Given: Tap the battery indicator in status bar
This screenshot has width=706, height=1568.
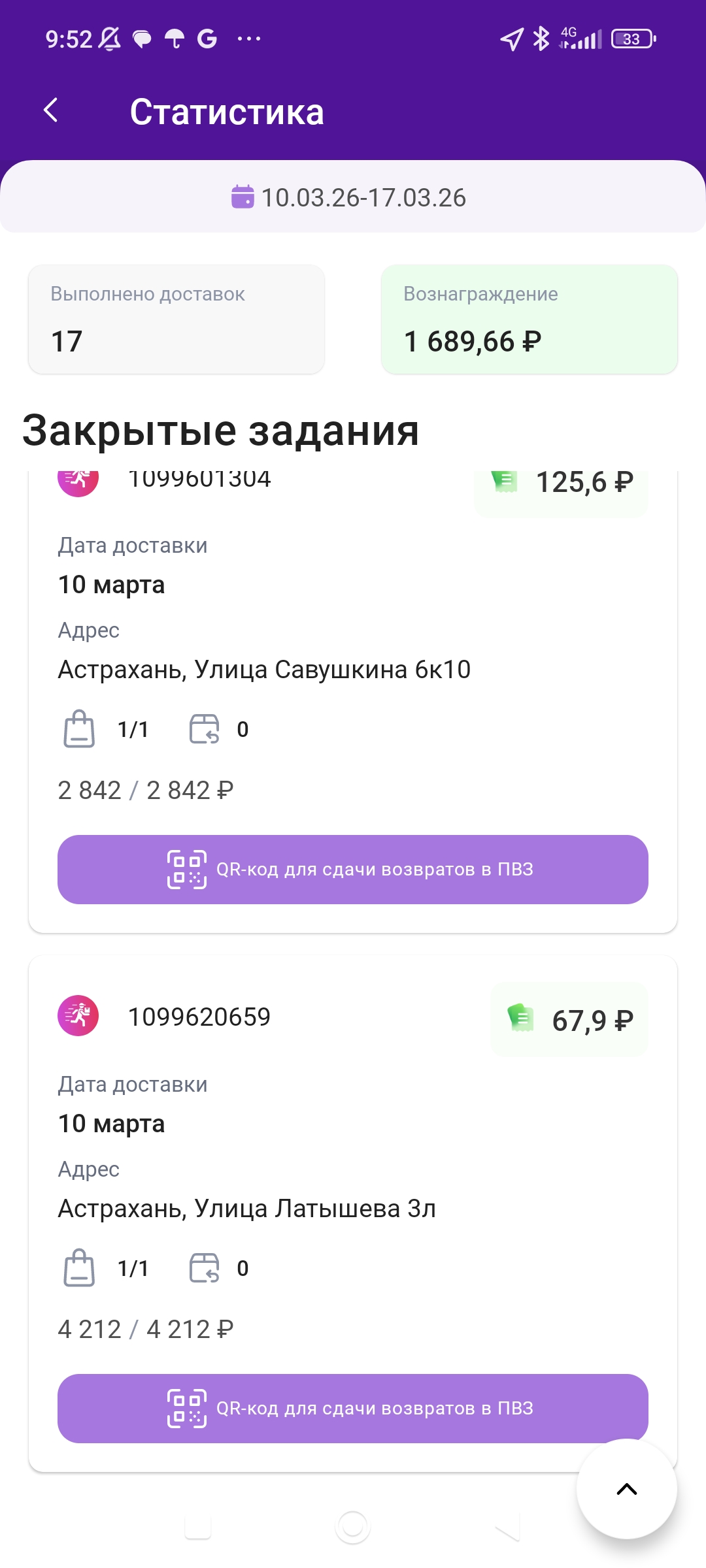Looking at the screenshot, I should (x=633, y=39).
